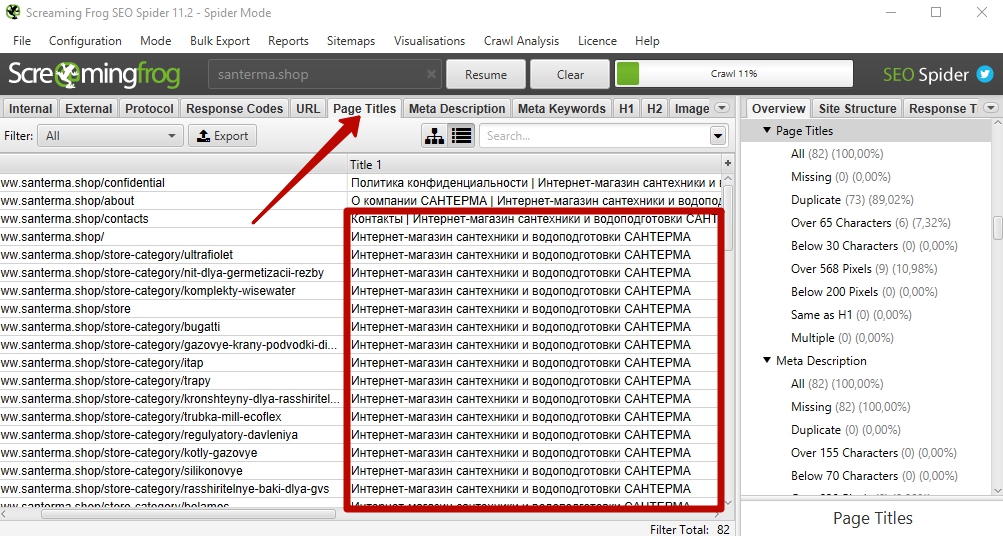This screenshot has height=536, width=1003.
Task: Collapse Page Titles tree section
Action: click(x=766, y=130)
